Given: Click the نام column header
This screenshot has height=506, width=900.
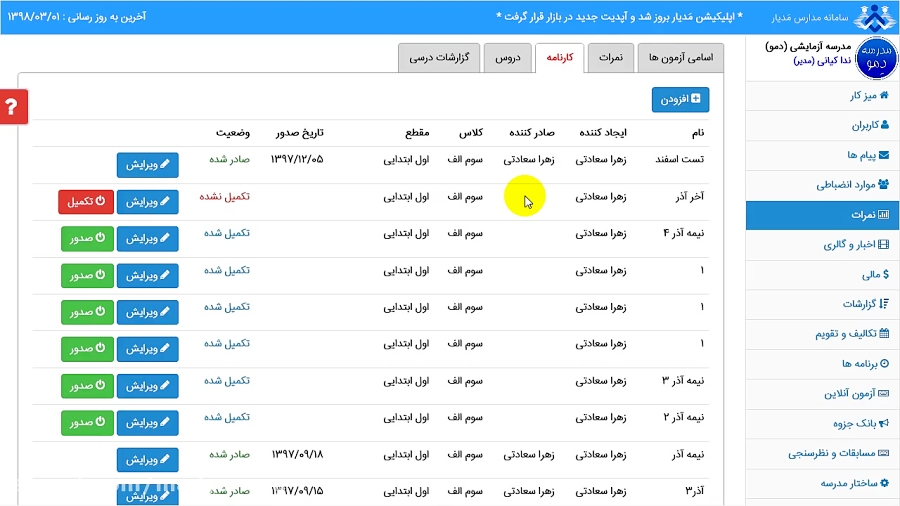Looking at the screenshot, I should (x=697, y=133).
